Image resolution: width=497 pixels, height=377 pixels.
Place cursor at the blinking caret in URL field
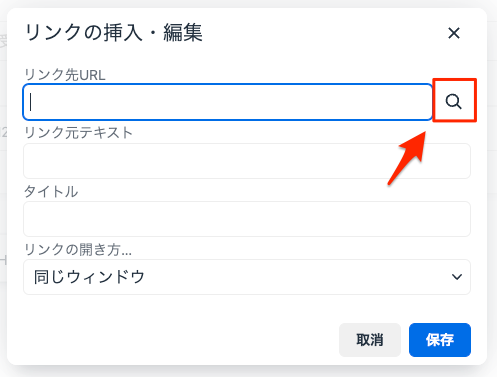31,102
